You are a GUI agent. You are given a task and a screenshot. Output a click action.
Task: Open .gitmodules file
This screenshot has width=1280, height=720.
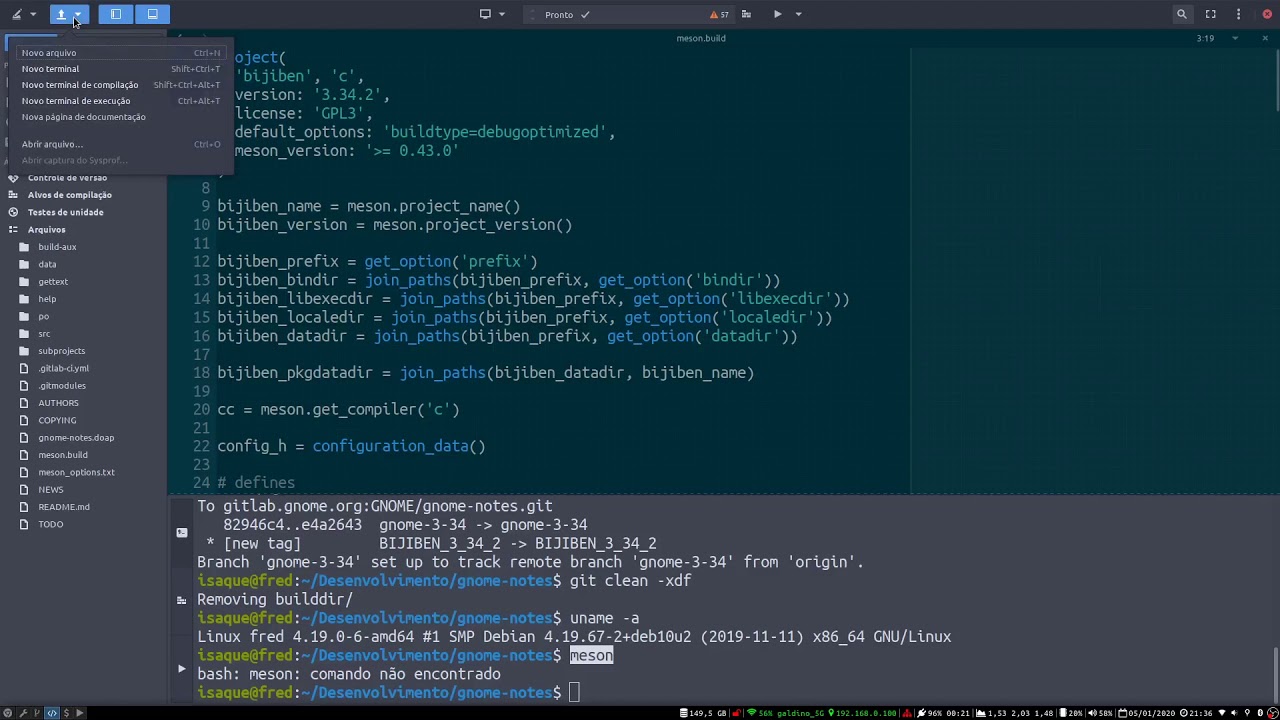(62, 386)
